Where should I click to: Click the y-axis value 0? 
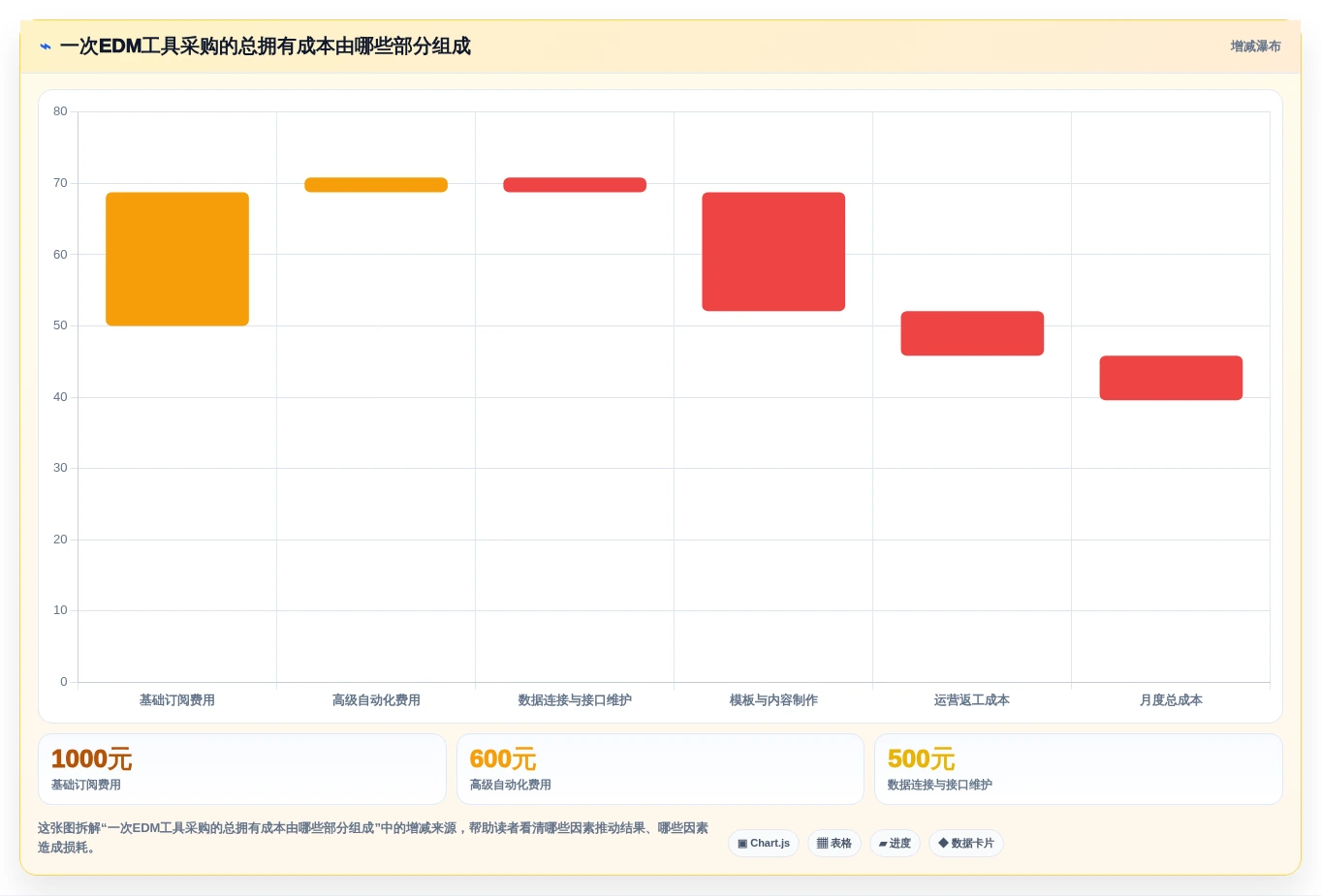(64, 682)
